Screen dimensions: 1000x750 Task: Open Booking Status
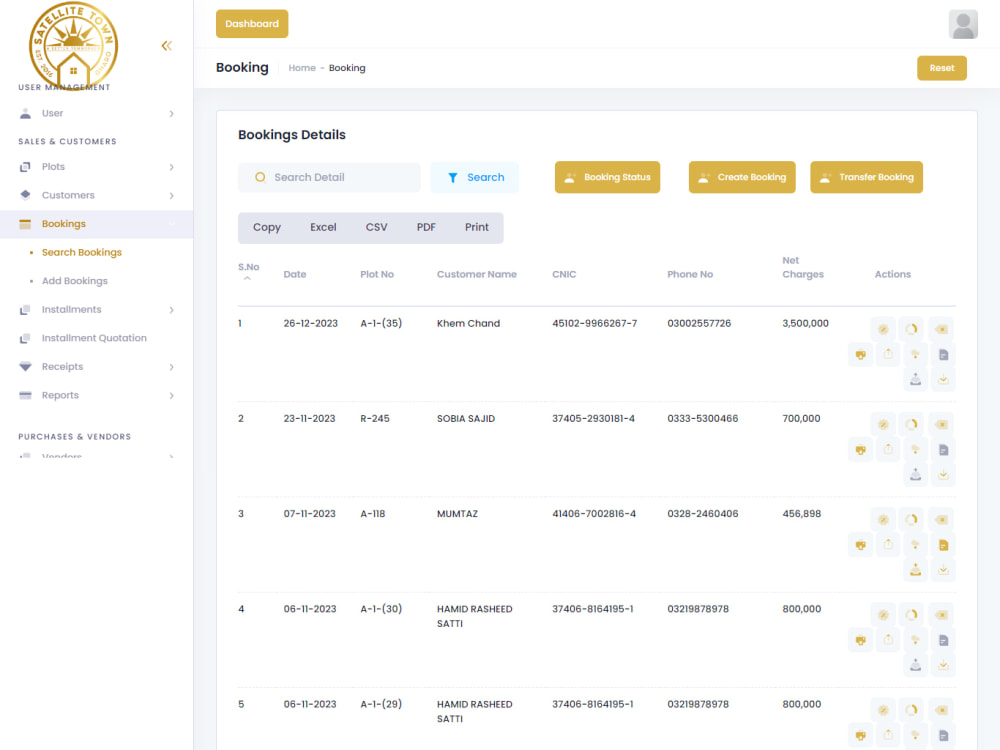(x=607, y=177)
